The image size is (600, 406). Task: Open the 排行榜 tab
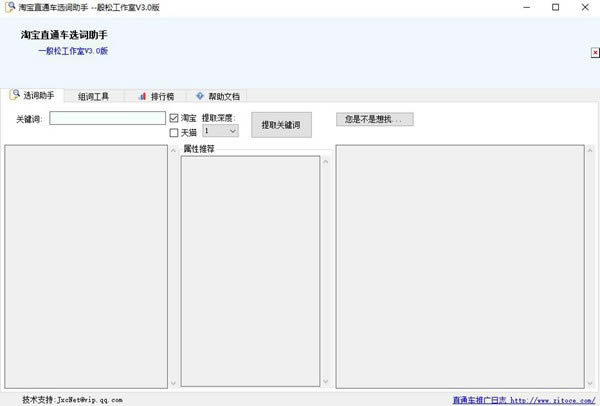point(156,97)
